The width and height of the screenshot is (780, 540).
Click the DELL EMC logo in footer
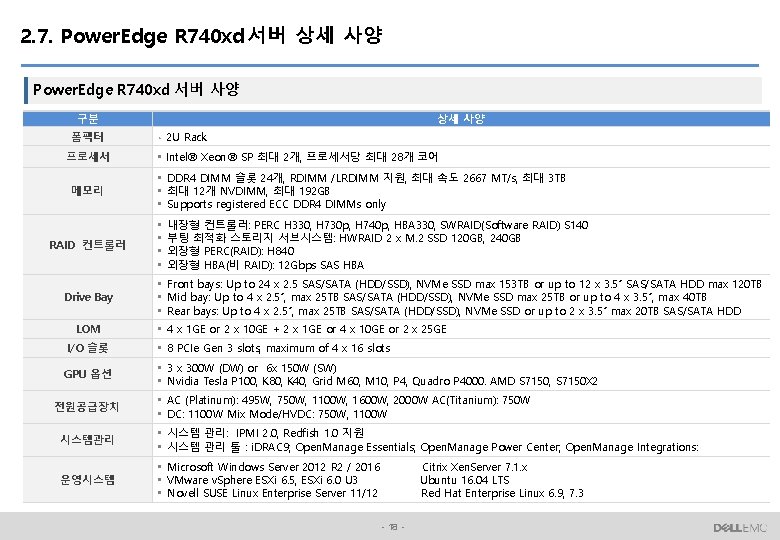[x=740, y=528]
